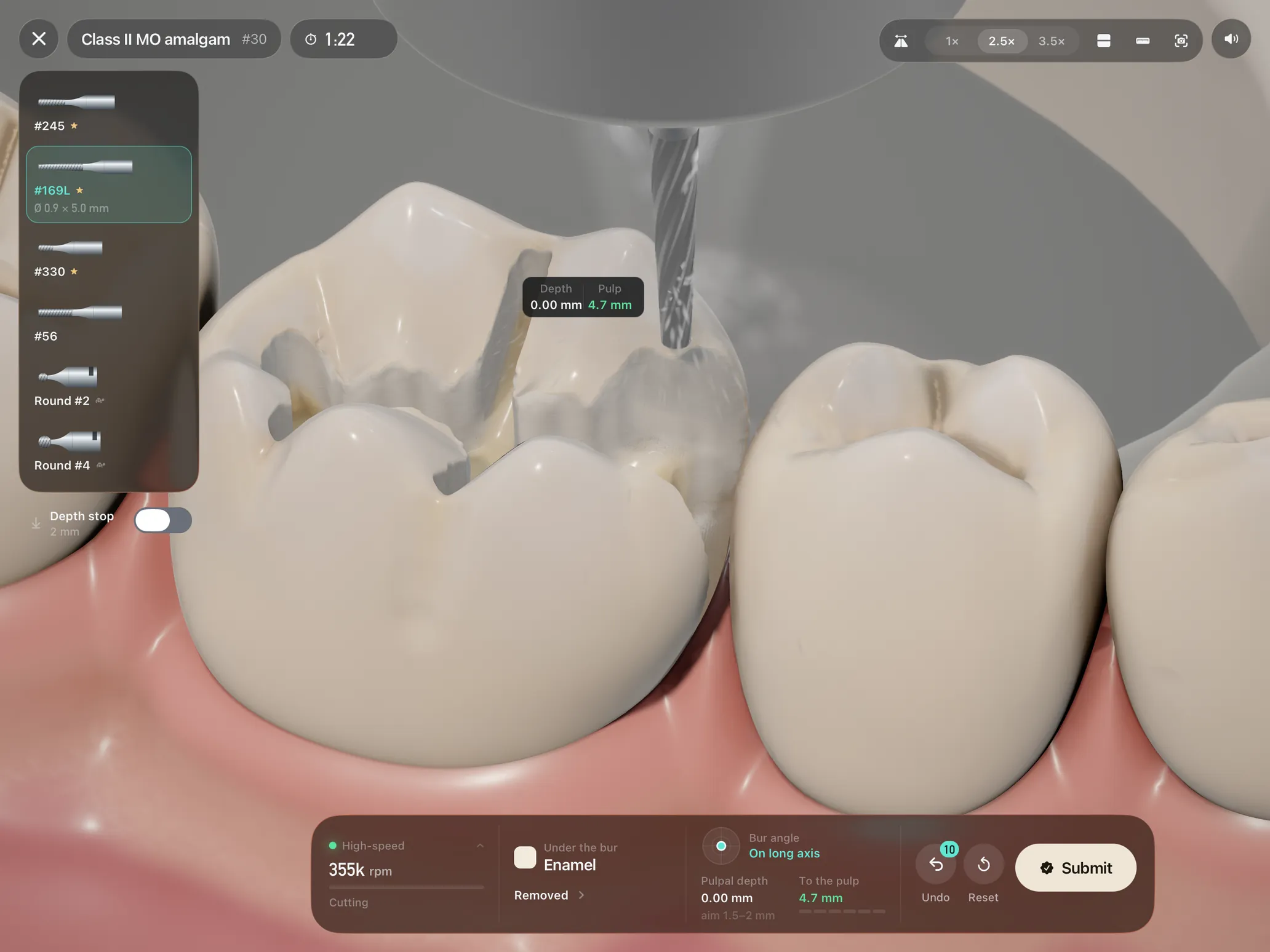Close the Class II MO amalgam exercise

39,39
